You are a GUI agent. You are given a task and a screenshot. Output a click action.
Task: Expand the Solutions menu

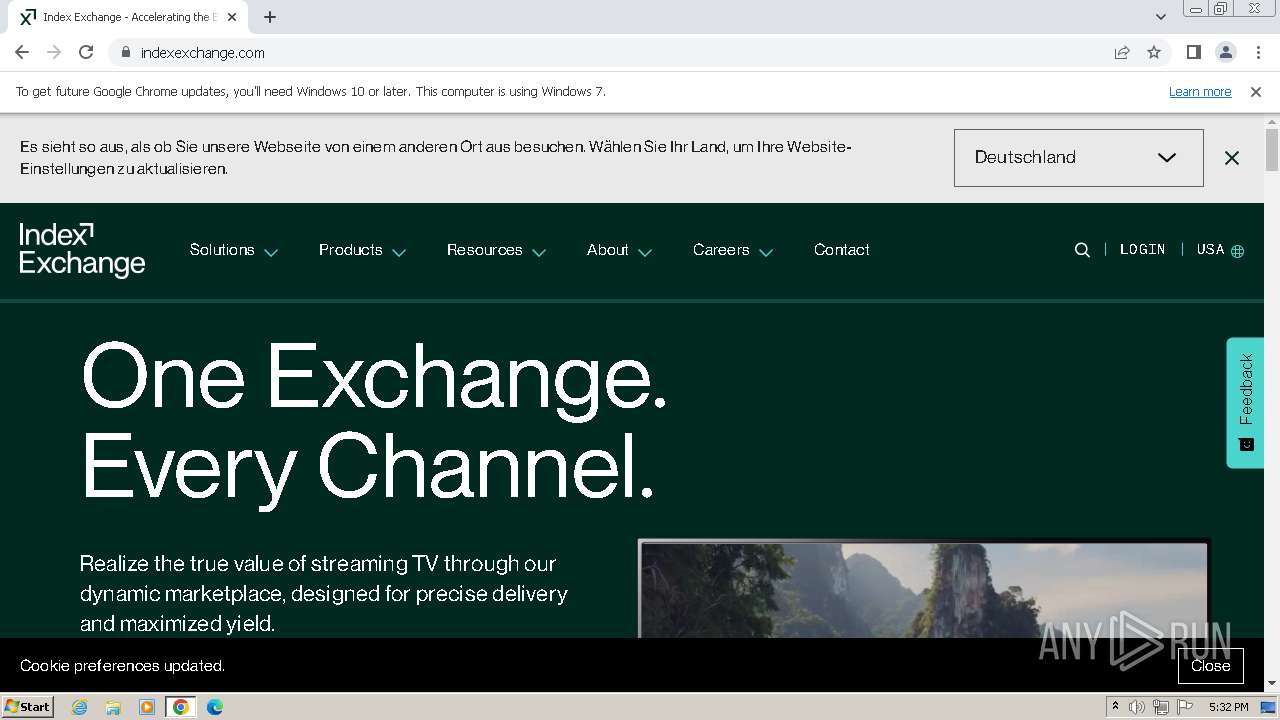233,250
